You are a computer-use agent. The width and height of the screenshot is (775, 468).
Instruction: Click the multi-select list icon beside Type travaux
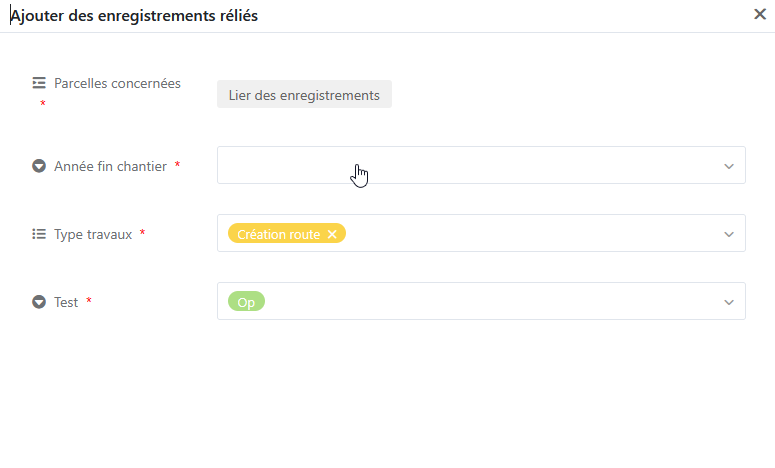point(39,234)
